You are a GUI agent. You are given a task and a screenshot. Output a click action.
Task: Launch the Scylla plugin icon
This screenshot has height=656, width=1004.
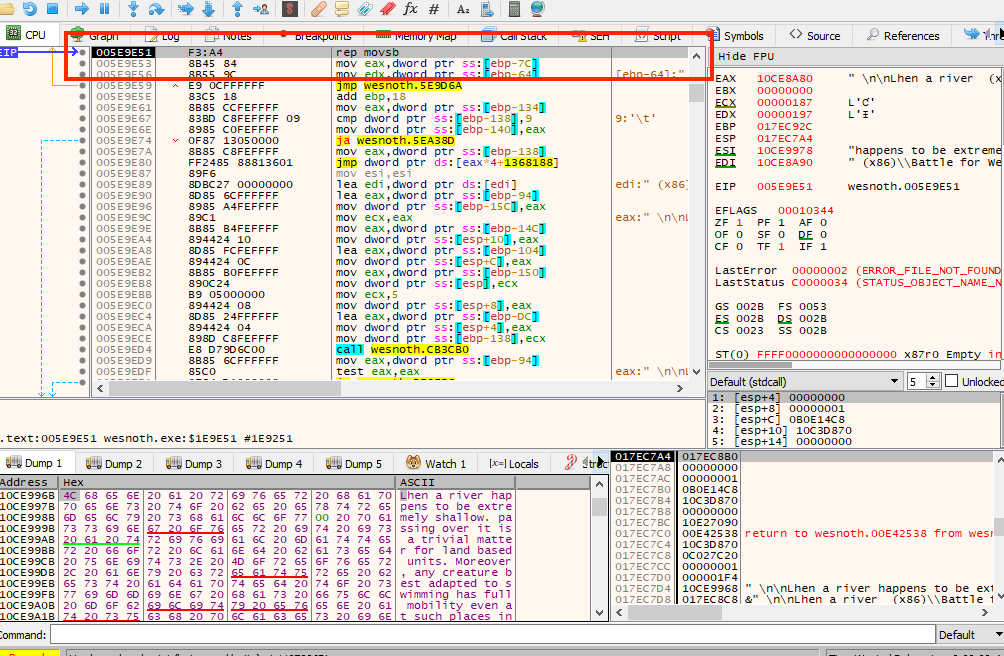click(x=289, y=8)
